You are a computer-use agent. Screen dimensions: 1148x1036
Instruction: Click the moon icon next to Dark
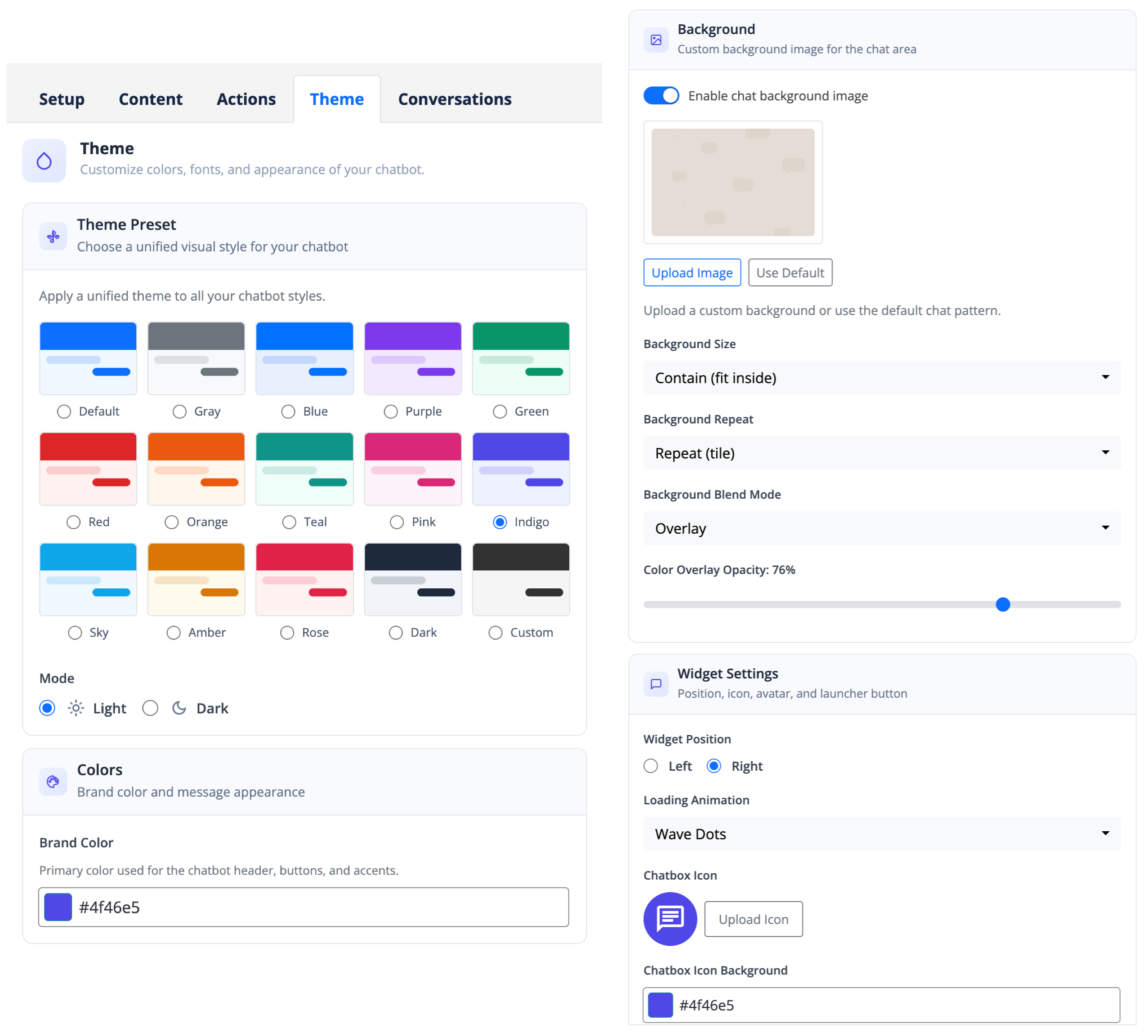coord(178,708)
